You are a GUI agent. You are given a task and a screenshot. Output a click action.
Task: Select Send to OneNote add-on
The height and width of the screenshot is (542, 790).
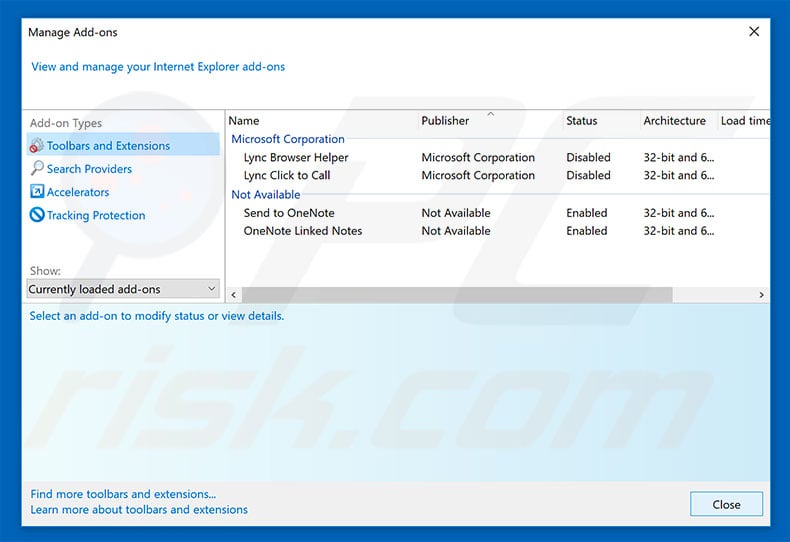click(289, 213)
